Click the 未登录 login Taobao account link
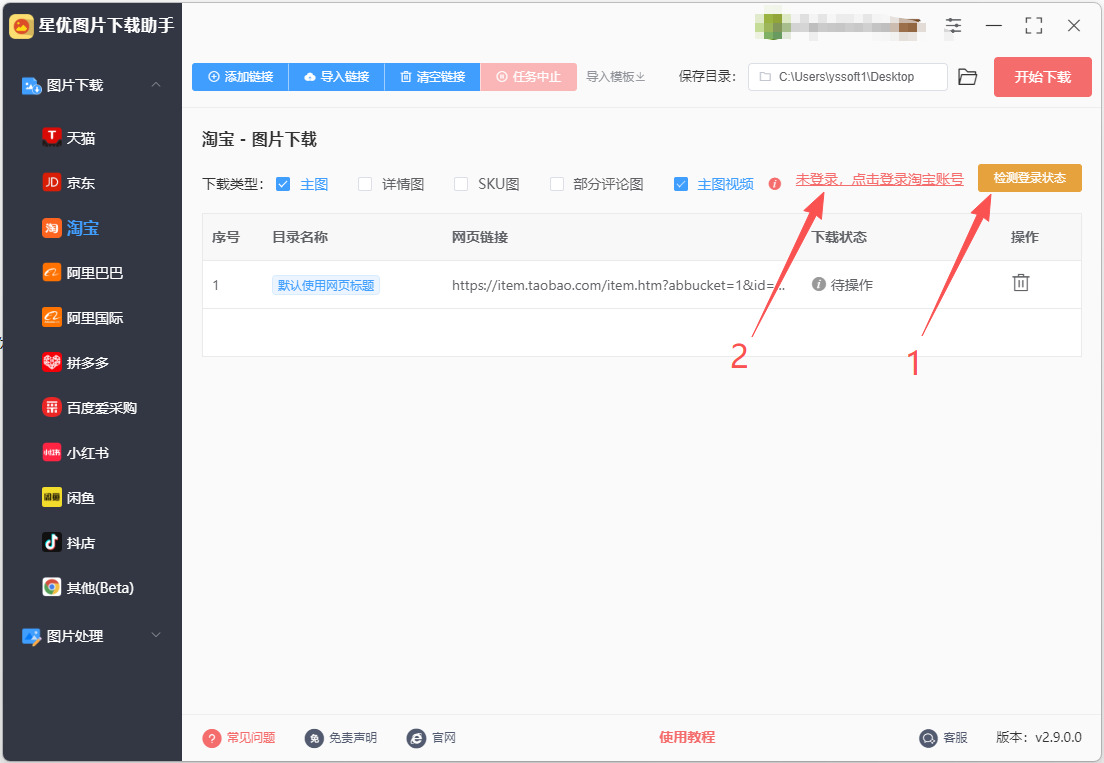Viewport: 1104px width, 763px height. (879, 179)
